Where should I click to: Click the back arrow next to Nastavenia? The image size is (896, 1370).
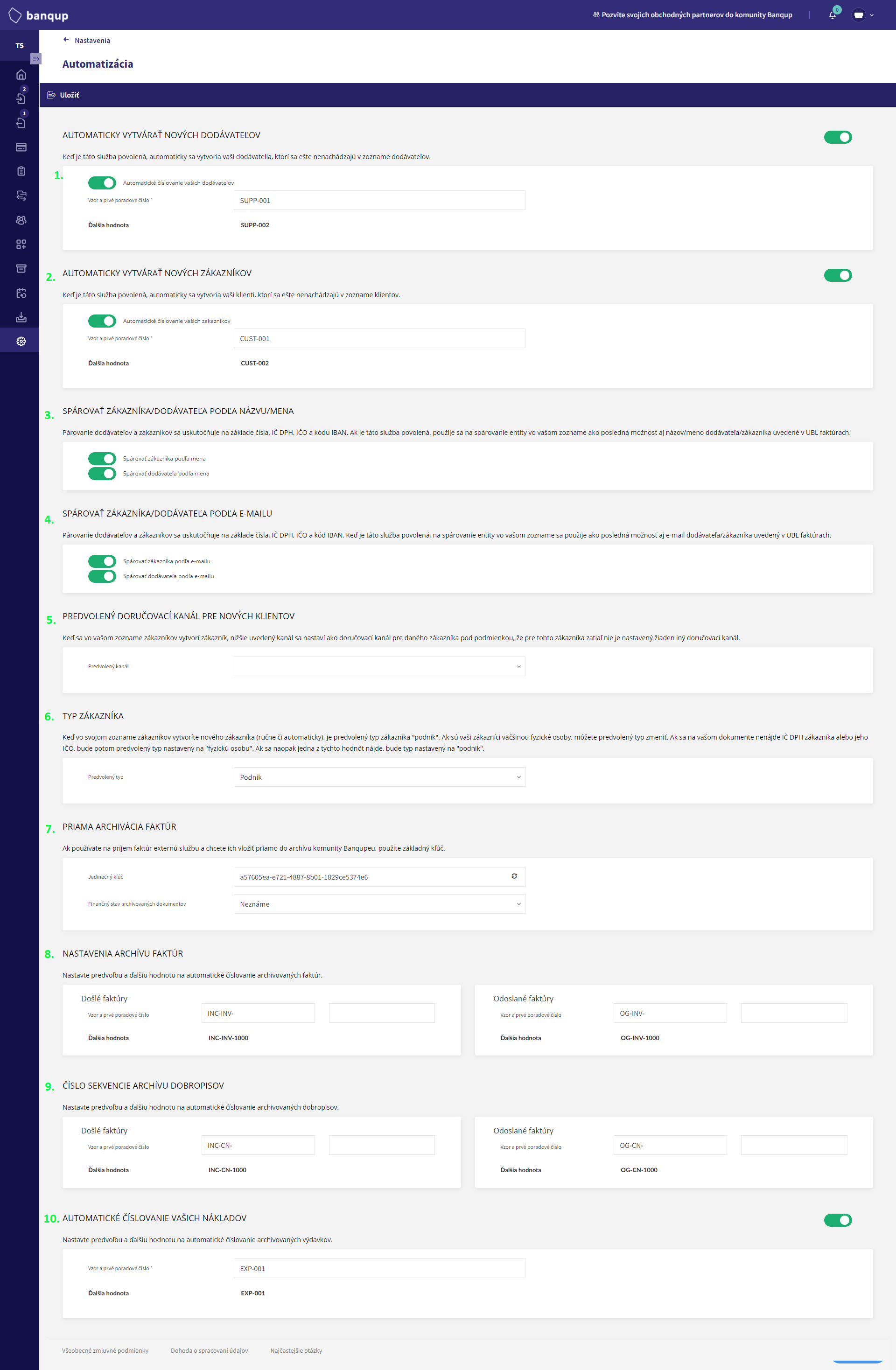tap(66, 40)
